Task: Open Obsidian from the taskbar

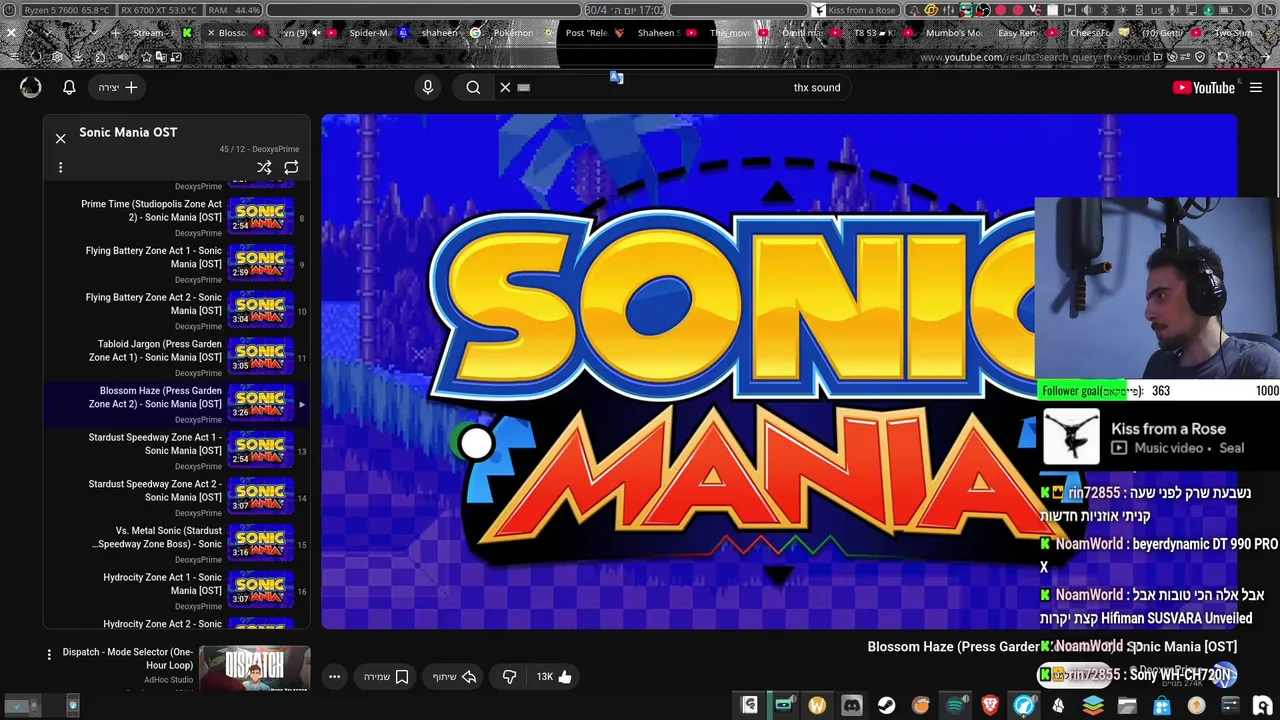Action: [1058, 705]
